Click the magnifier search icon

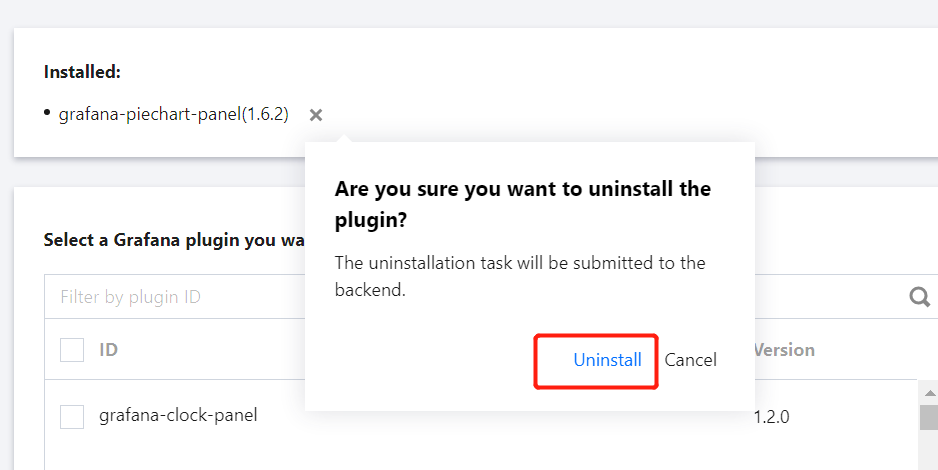click(x=918, y=296)
